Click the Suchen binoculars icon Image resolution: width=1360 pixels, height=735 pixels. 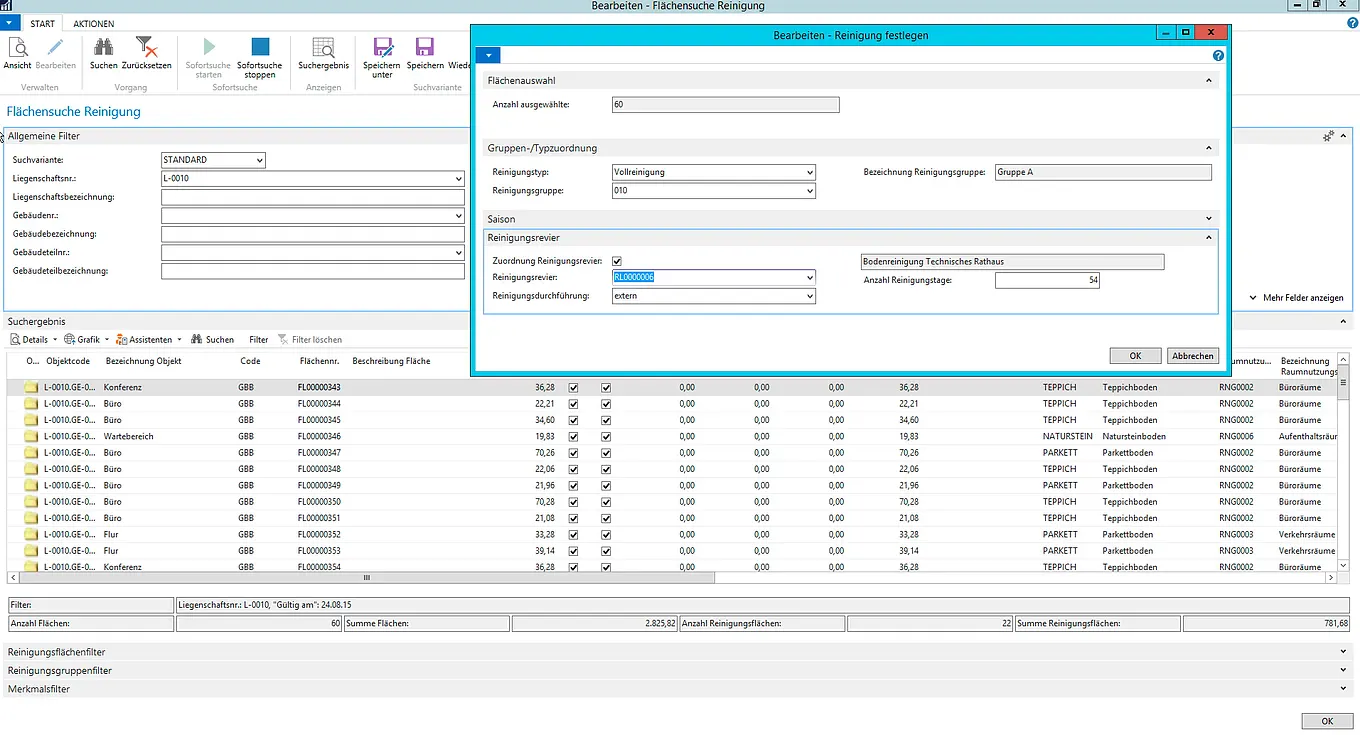pyautogui.click(x=103, y=48)
